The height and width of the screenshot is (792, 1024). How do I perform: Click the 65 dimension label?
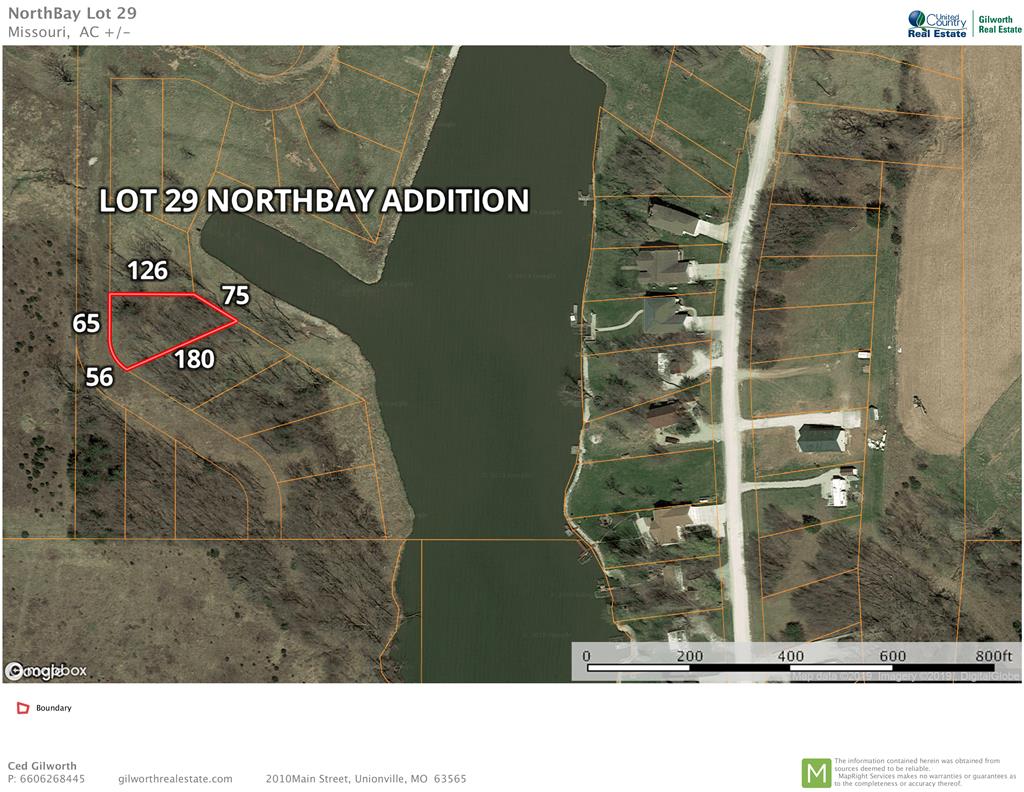coord(86,323)
